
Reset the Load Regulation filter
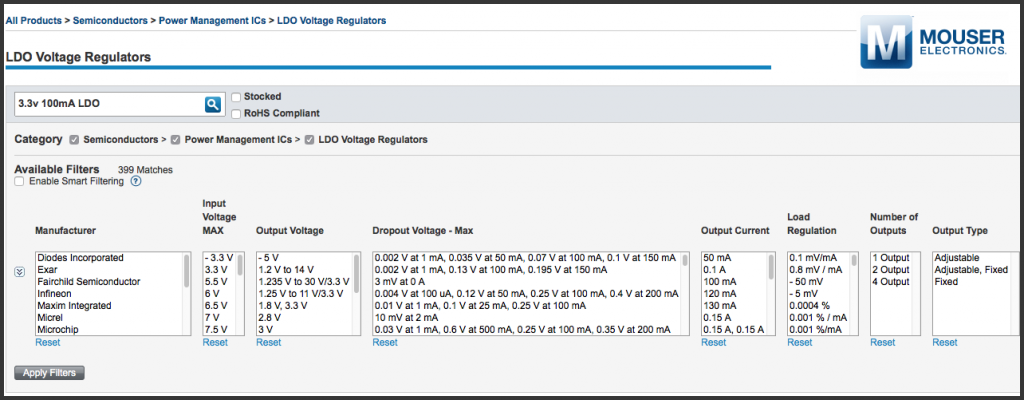click(x=800, y=342)
